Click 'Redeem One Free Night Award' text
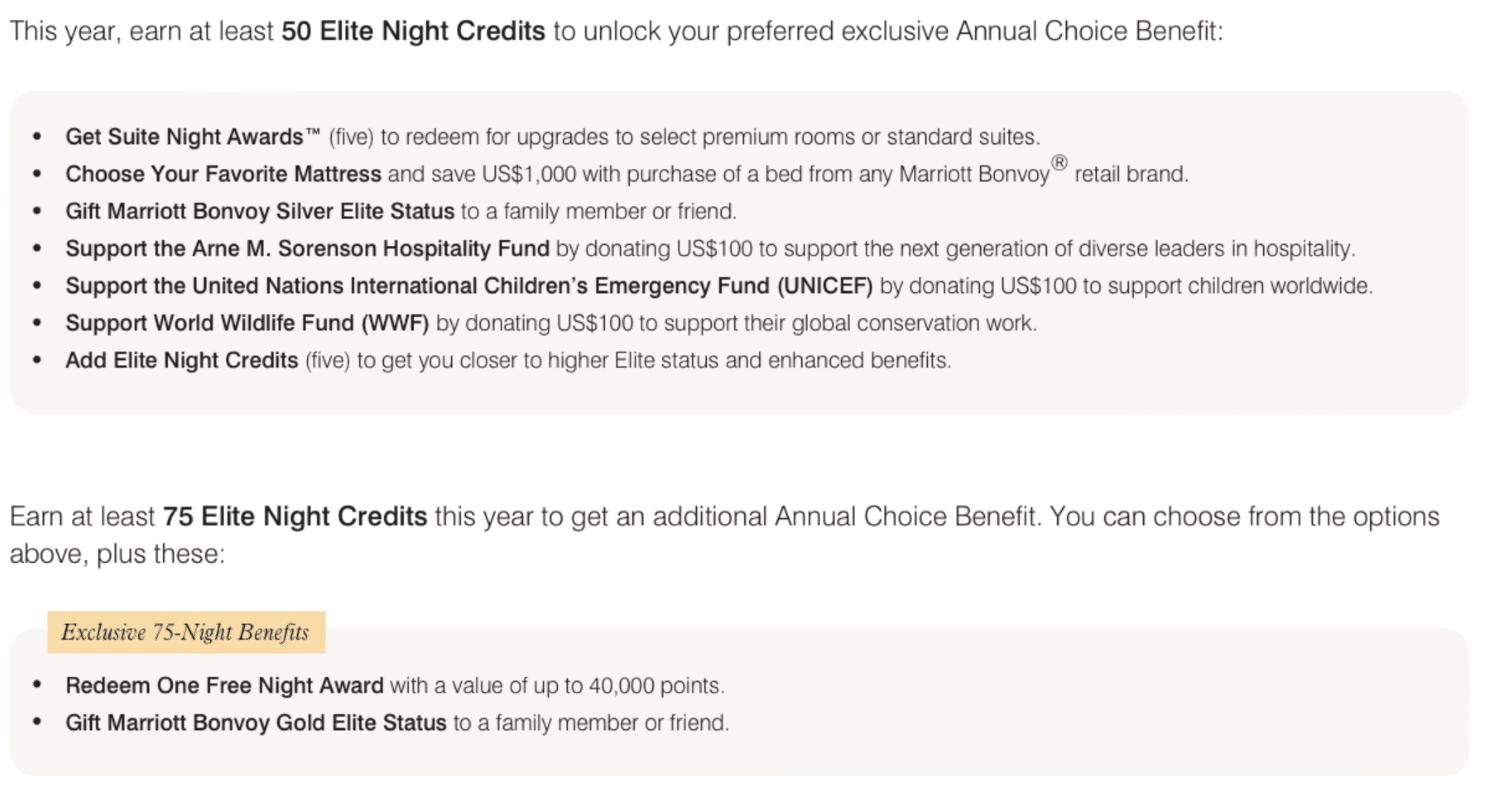Image resolution: width=1500 pixels, height=807 pixels. [225, 686]
